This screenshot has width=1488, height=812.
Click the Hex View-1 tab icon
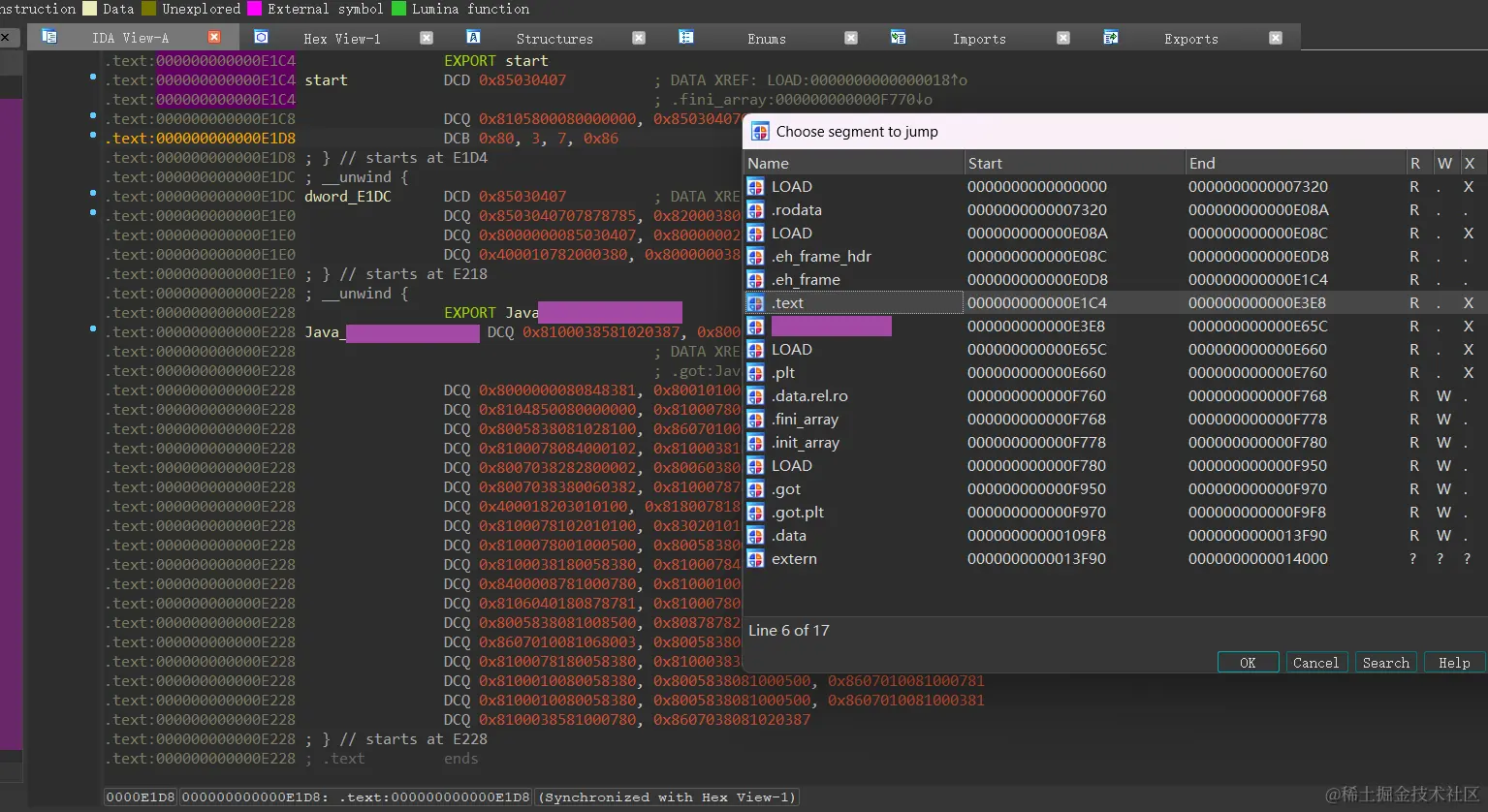click(x=261, y=37)
